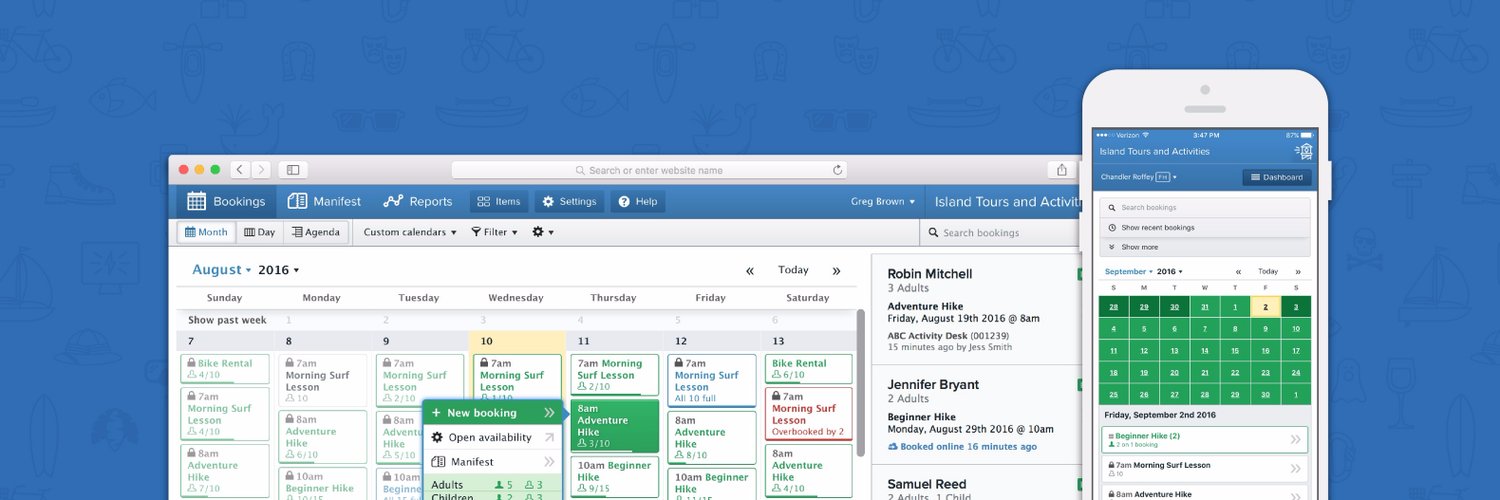This screenshot has width=1500, height=500.
Task: Click the calendar scrollbar on desktop
Action: (x=860, y=382)
